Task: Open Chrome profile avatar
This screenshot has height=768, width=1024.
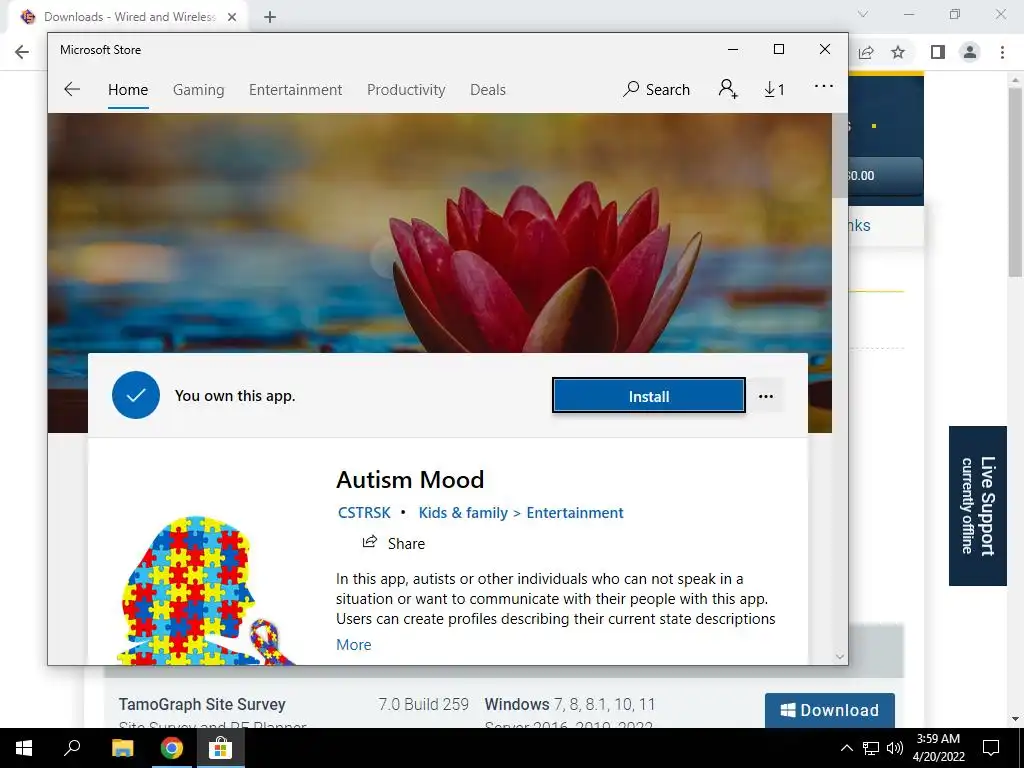Action: pyautogui.click(x=970, y=52)
